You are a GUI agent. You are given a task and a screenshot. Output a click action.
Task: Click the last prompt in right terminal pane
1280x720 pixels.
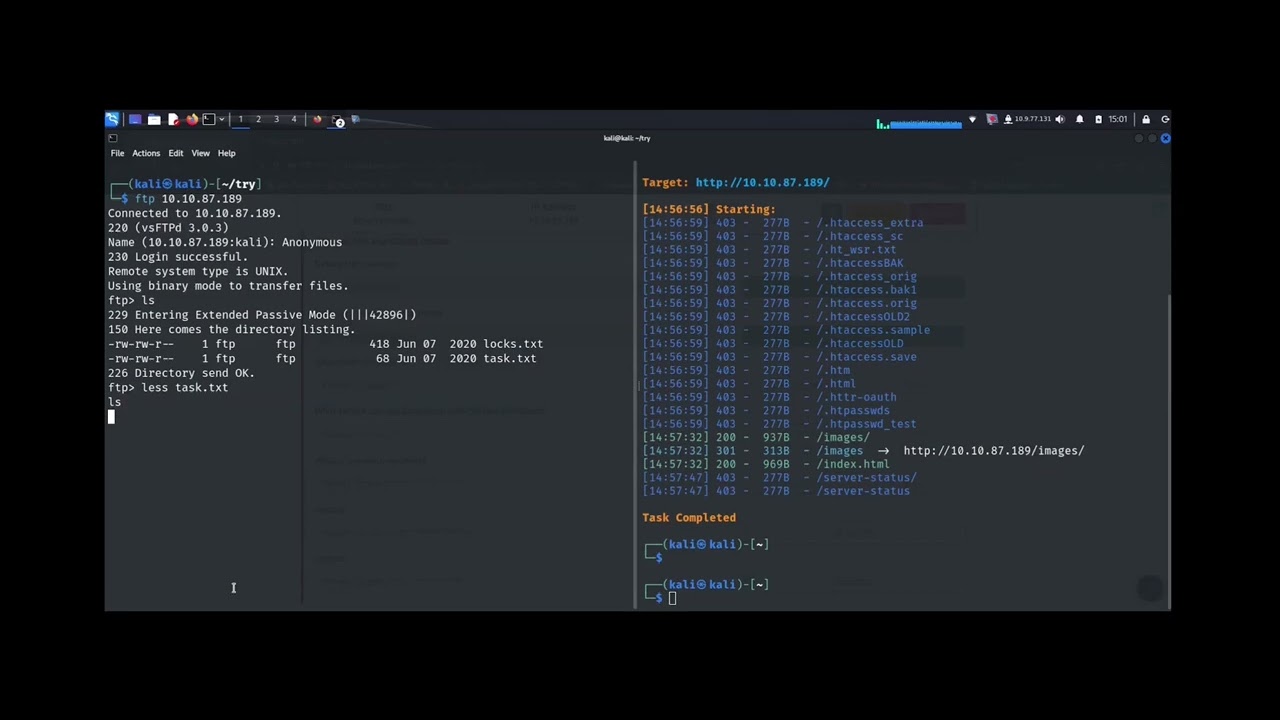click(x=707, y=591)
